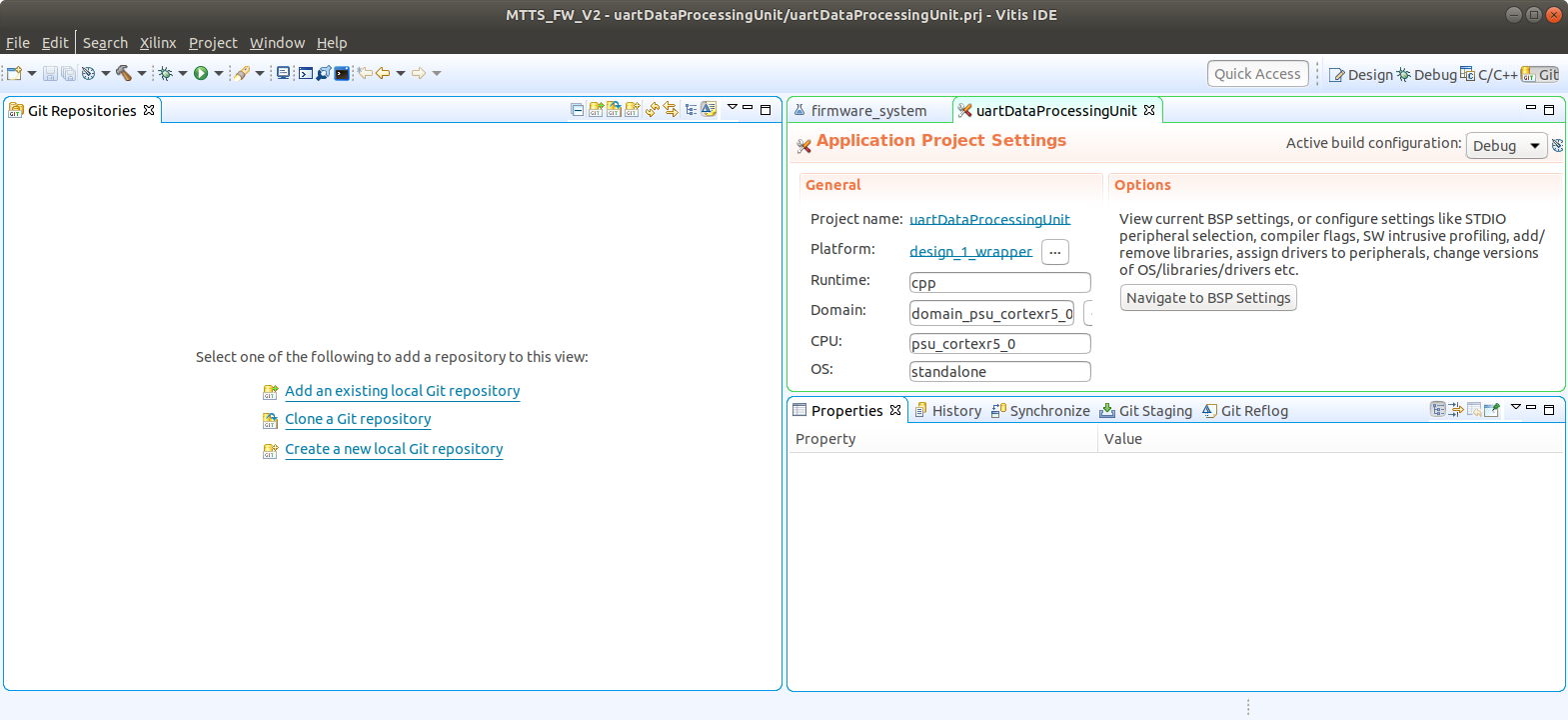
Task: Click the Save All icon
Action: point(68,73)
